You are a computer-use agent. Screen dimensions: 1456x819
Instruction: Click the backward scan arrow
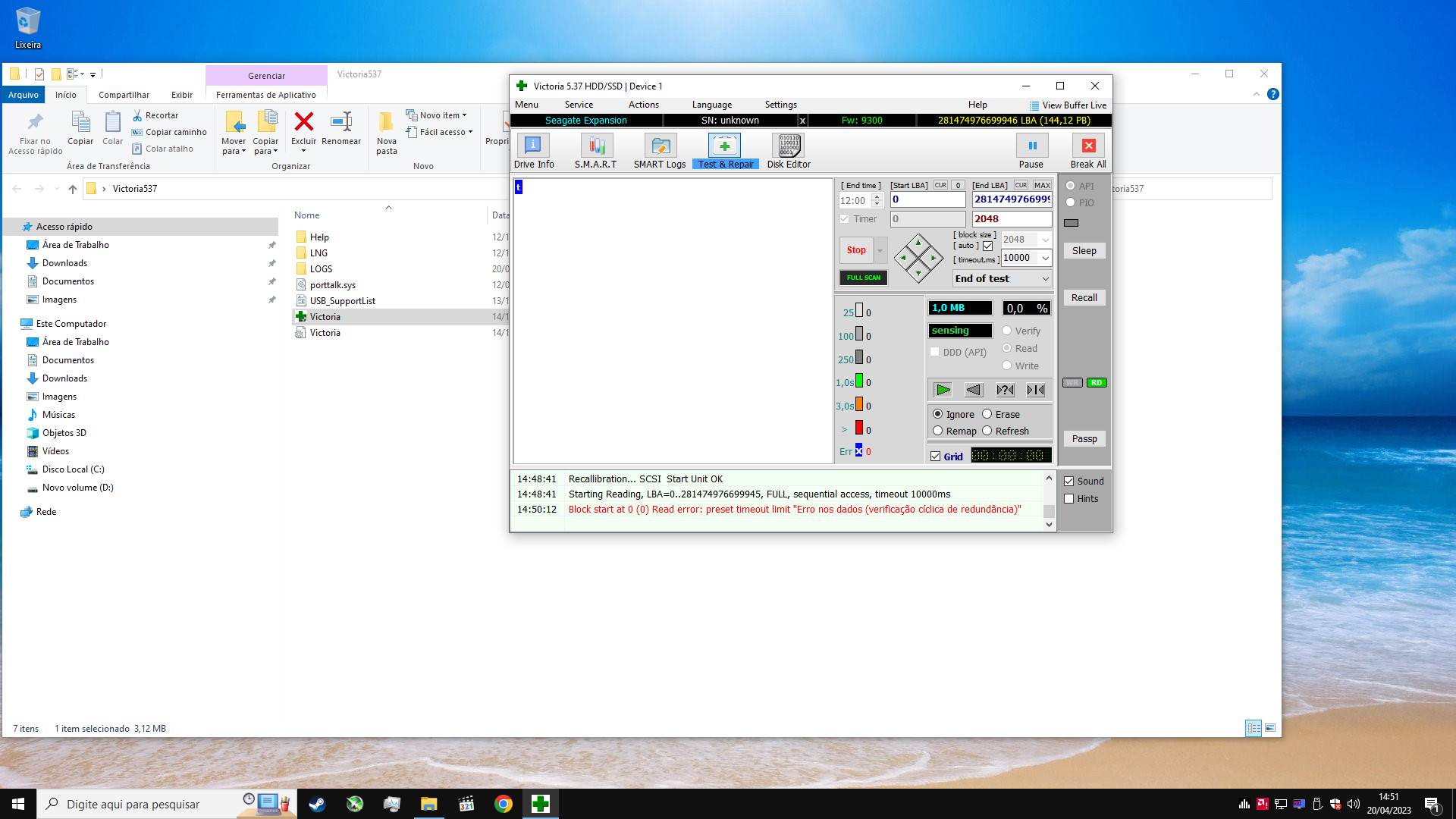pos(974,390)
